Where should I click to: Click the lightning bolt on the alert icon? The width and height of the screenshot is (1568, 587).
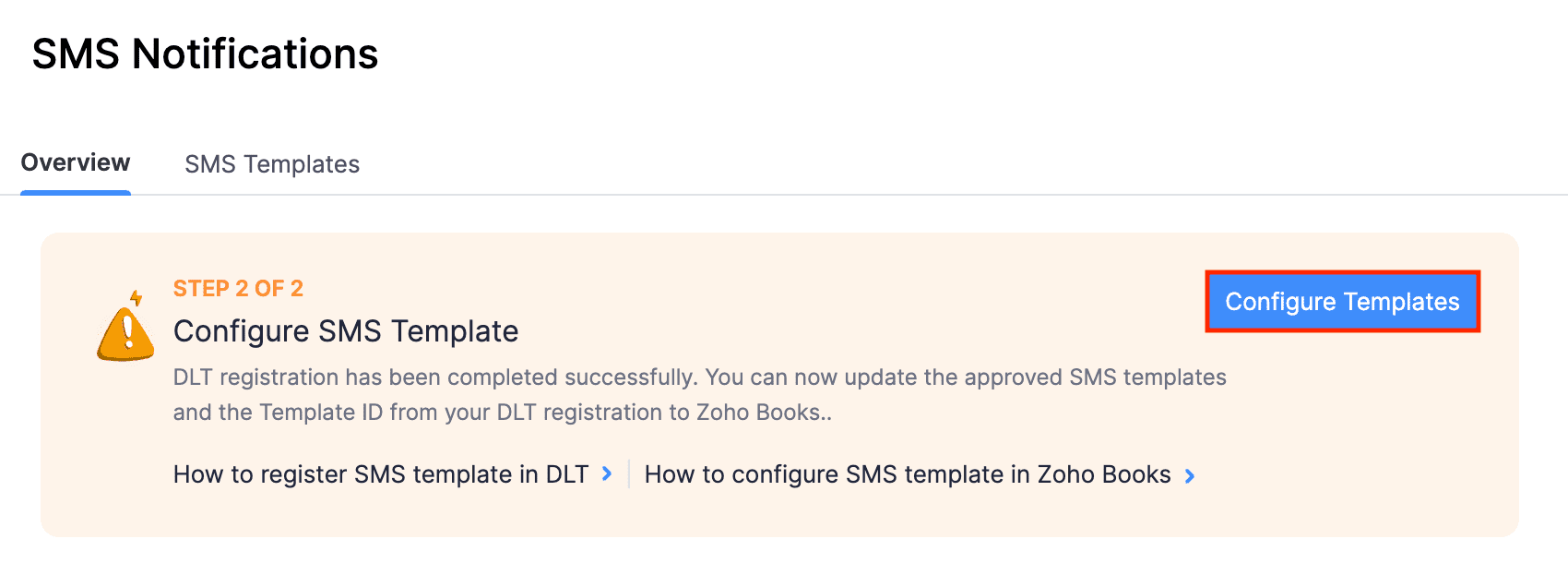coord(137,295)
